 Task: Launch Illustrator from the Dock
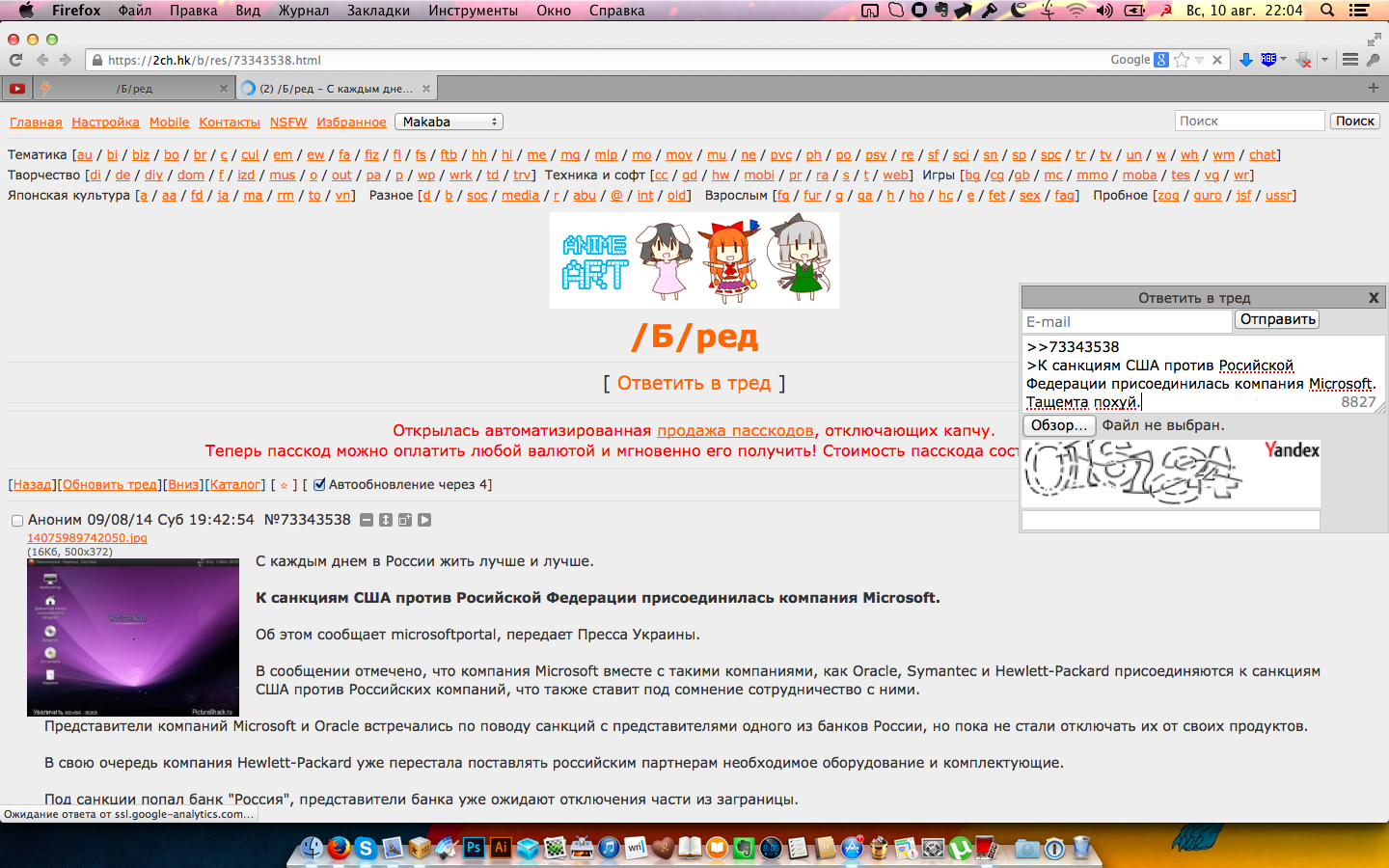click(501, 848)
